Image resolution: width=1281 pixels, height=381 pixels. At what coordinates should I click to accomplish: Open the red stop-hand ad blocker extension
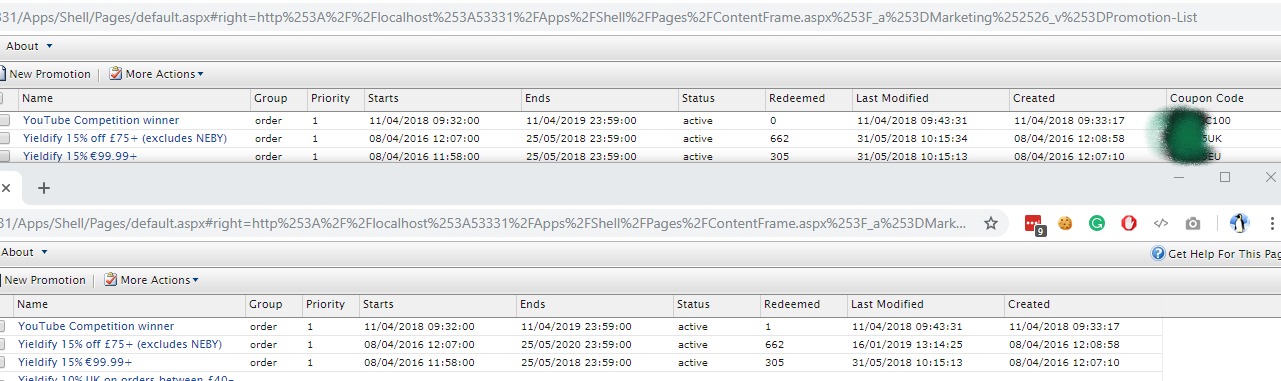[x=1129, y=224]
